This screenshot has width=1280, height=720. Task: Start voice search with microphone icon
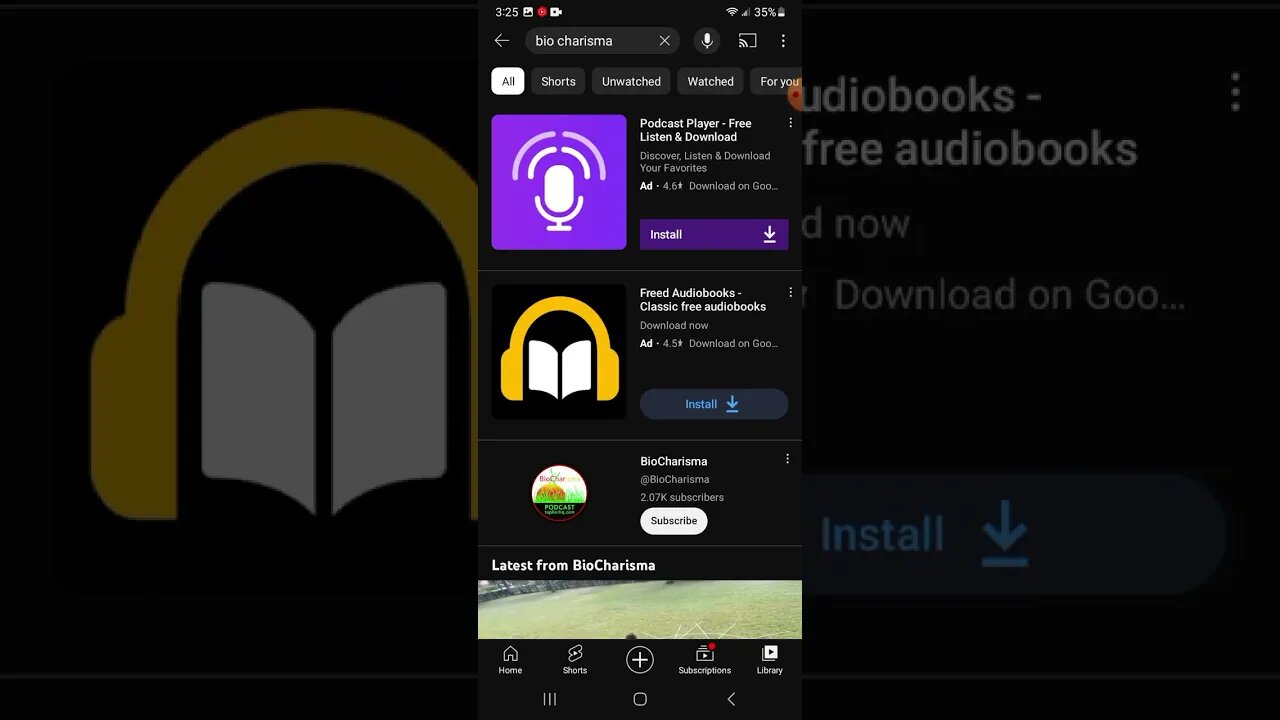point(707,41)
